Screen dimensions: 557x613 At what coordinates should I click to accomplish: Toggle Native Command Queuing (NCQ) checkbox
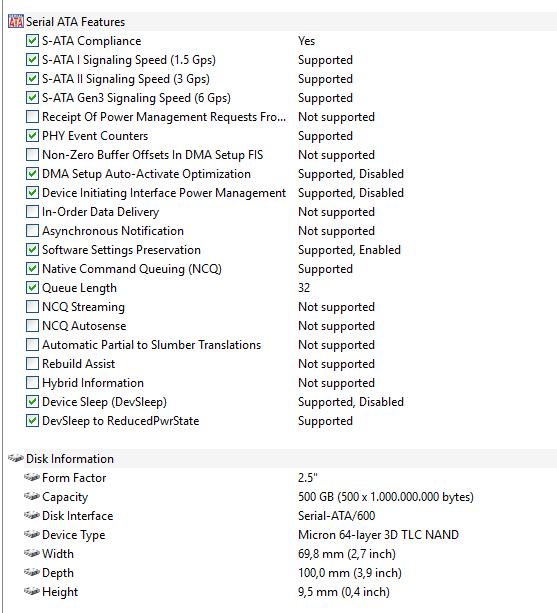(32, 269)
